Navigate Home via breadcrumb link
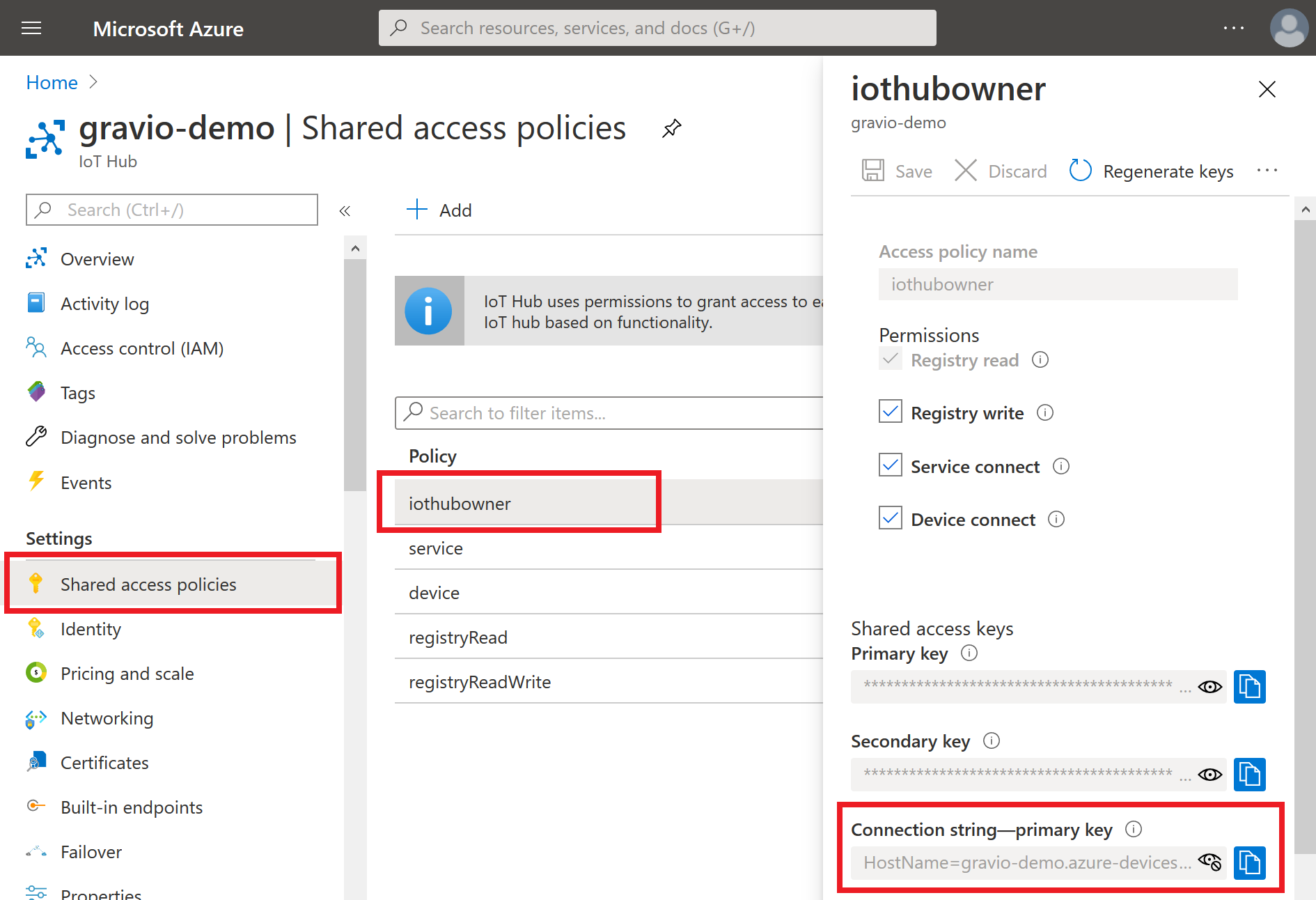The image size is (1316, 900). [52, 82]
